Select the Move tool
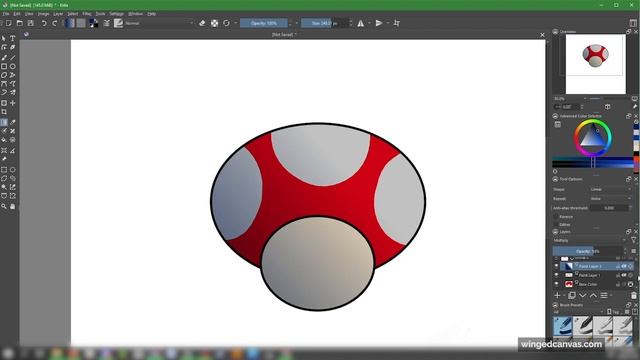 pyautogui.click(x=13, y=103)
